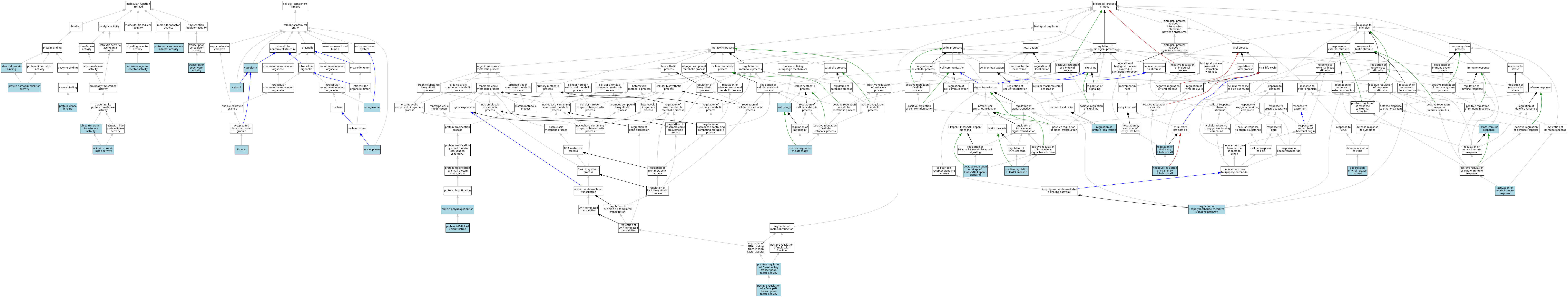The image size is (1568, 297).
Task: Click 'pattern recognition receptor activity' node
Action: click(x=138, y=68)
